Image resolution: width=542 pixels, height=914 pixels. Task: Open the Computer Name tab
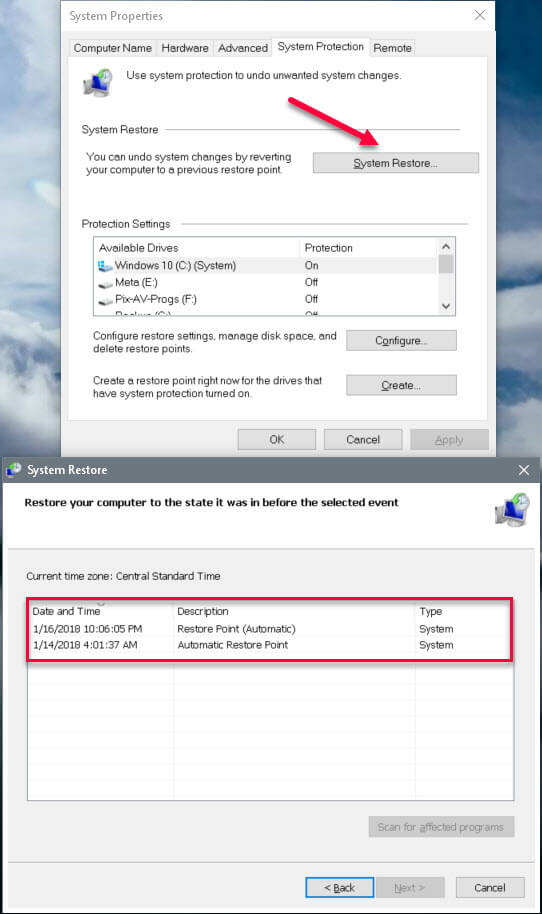(x=112, y=48)
